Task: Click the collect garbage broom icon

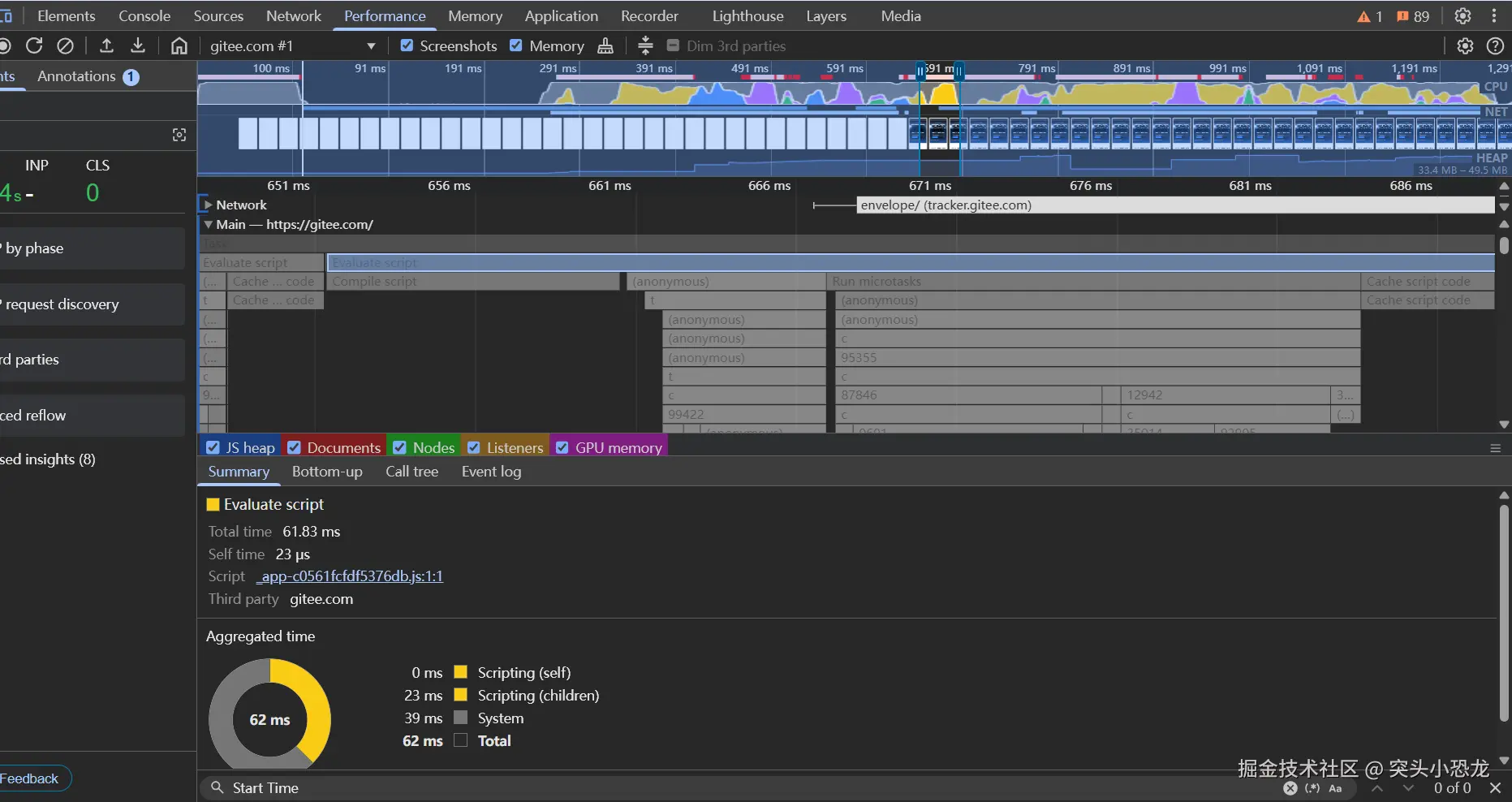Action: pyautogui.click(x=605, y=46)
